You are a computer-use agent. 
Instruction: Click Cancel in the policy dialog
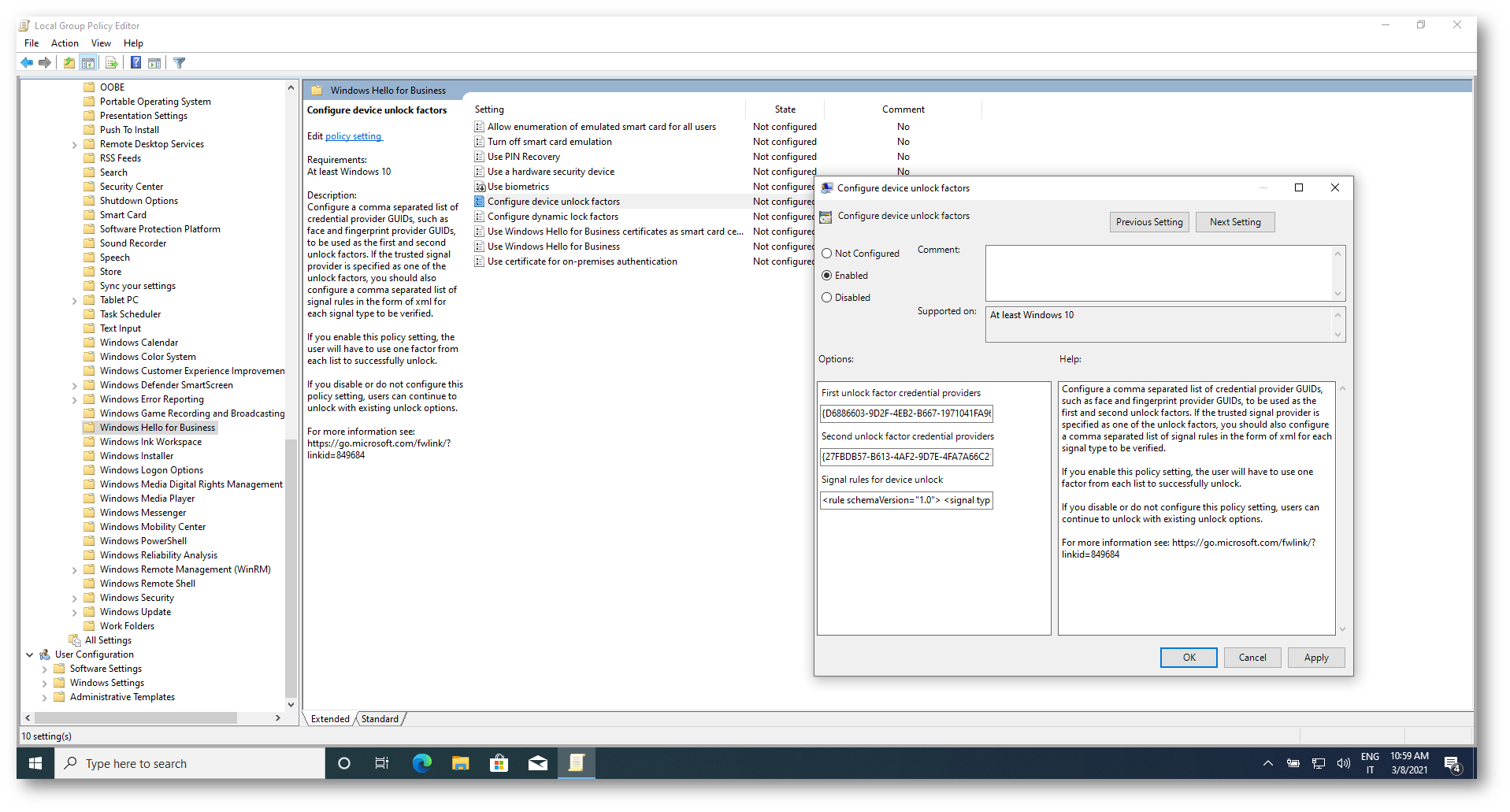tap(1252, 658)
